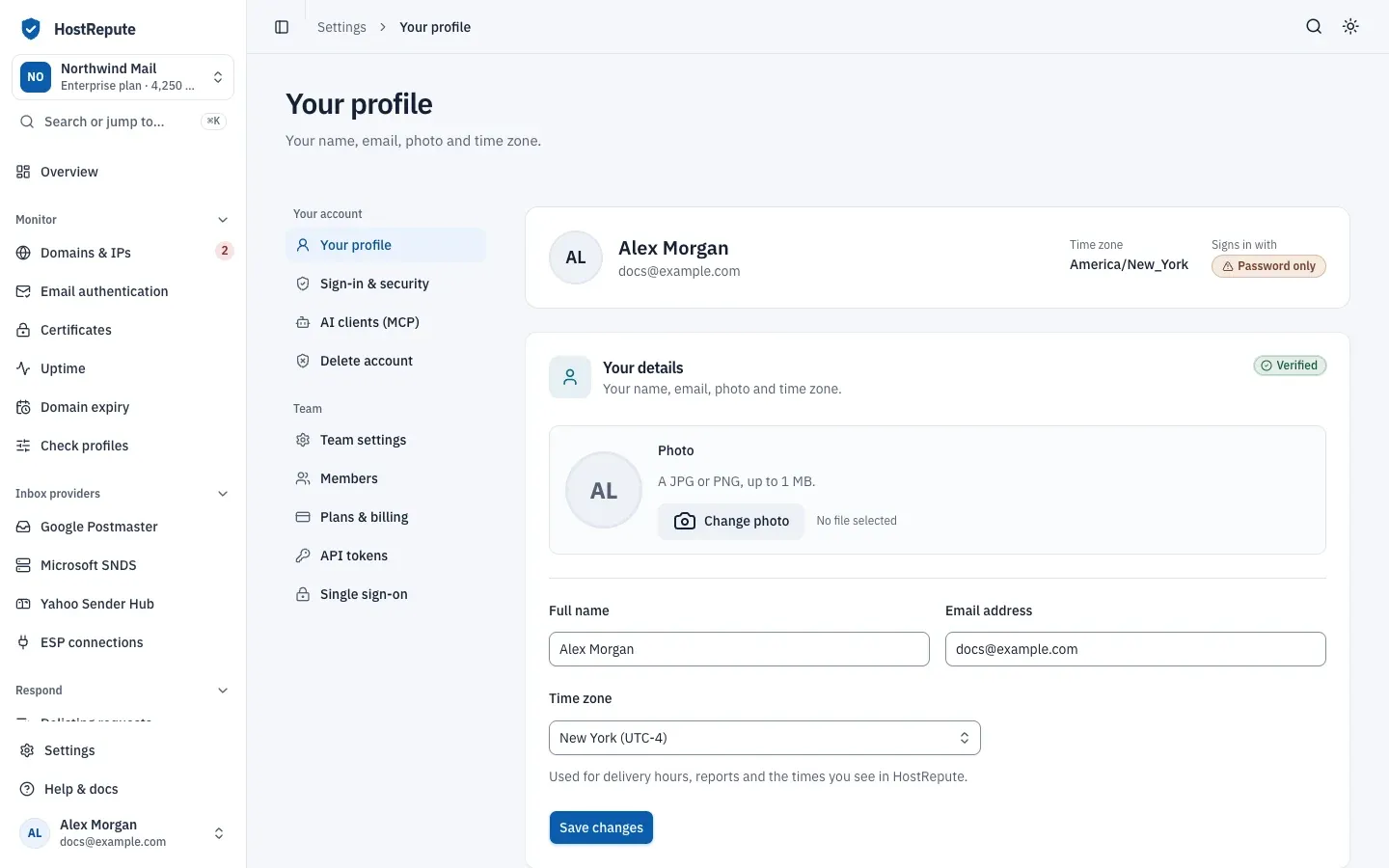
Task: Click the America/New_York time zone text
Action: (x=1129, y=264)
